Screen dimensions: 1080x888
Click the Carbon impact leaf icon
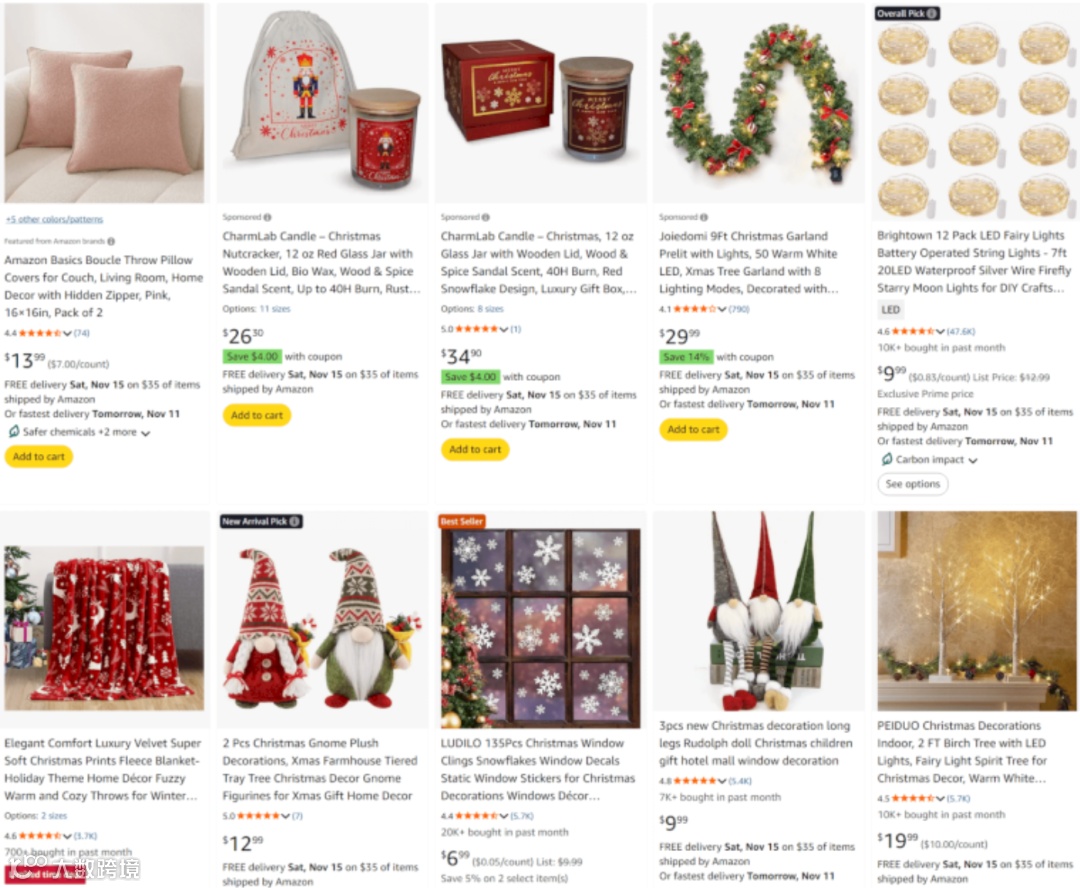[887, 459]
